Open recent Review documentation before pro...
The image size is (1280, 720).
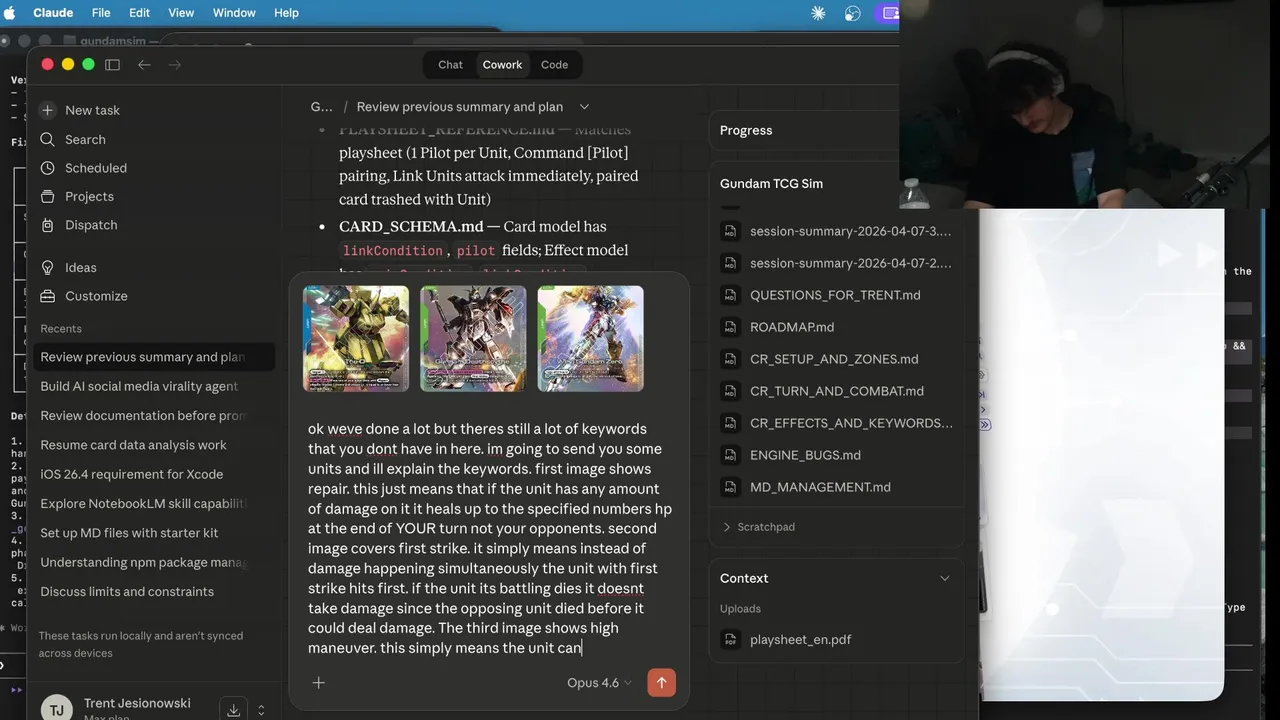152,415
